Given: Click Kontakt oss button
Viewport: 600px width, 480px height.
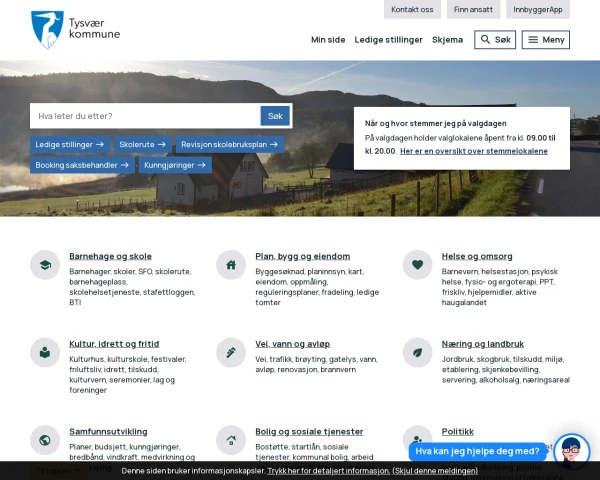Looking at the screenshot, I should [412, 9].
